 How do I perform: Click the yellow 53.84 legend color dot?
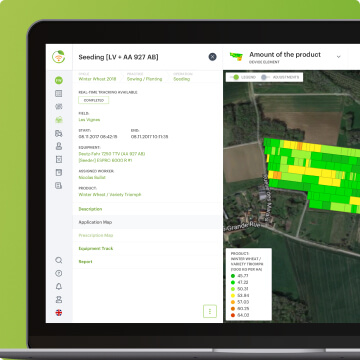[x=233, y=296]
